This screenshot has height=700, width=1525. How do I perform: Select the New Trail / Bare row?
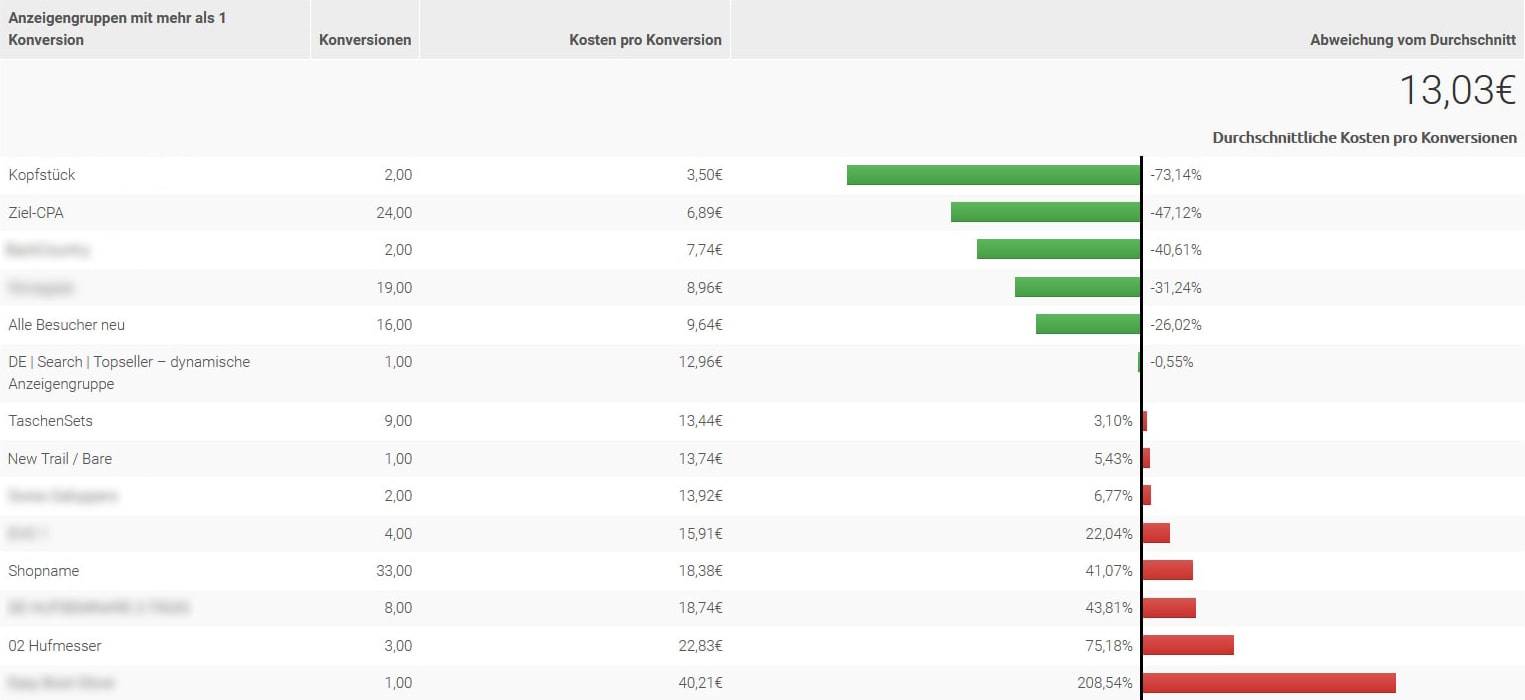(60, 459)
